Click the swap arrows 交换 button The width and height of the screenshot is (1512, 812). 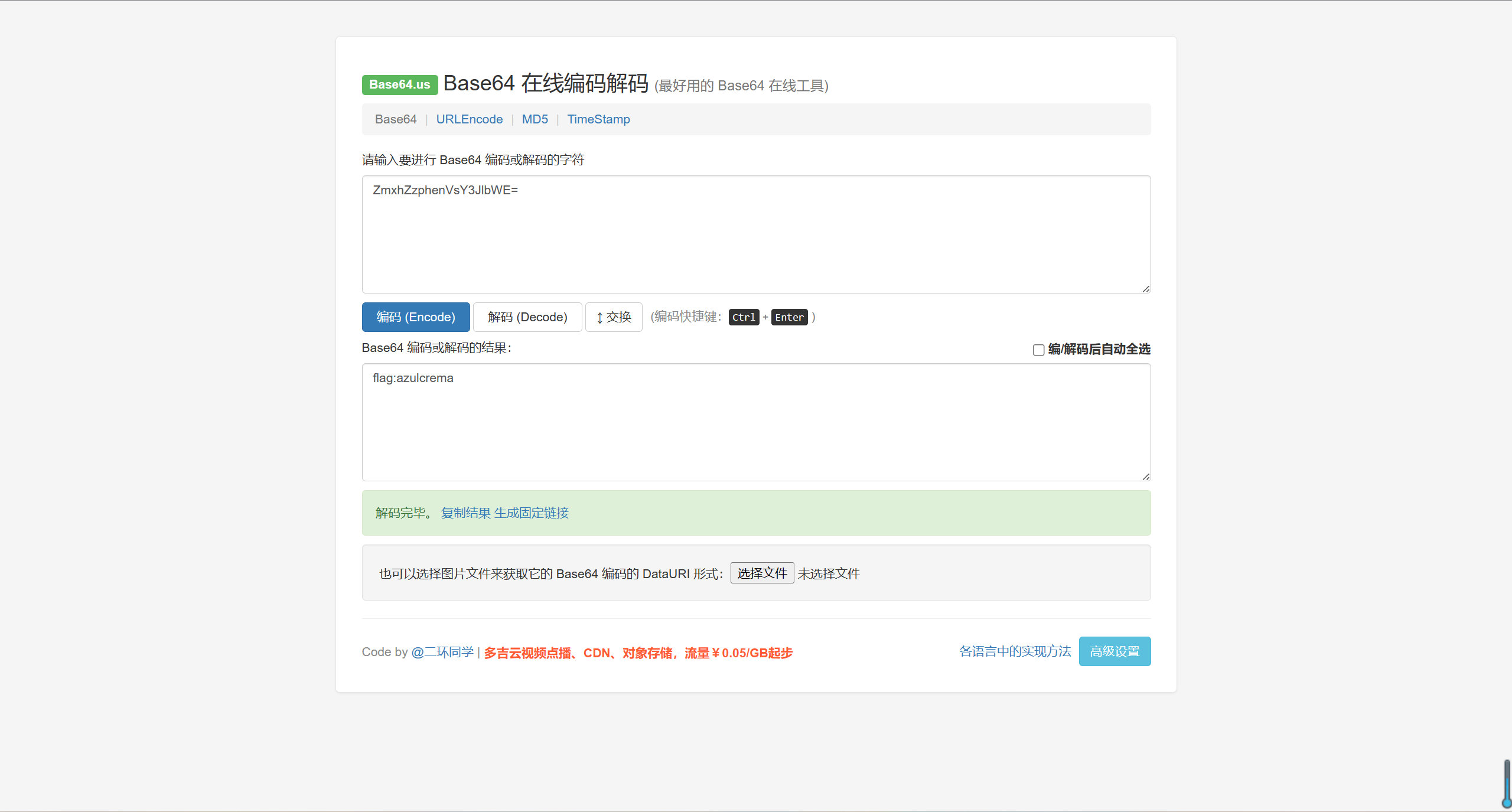[613, 317]
